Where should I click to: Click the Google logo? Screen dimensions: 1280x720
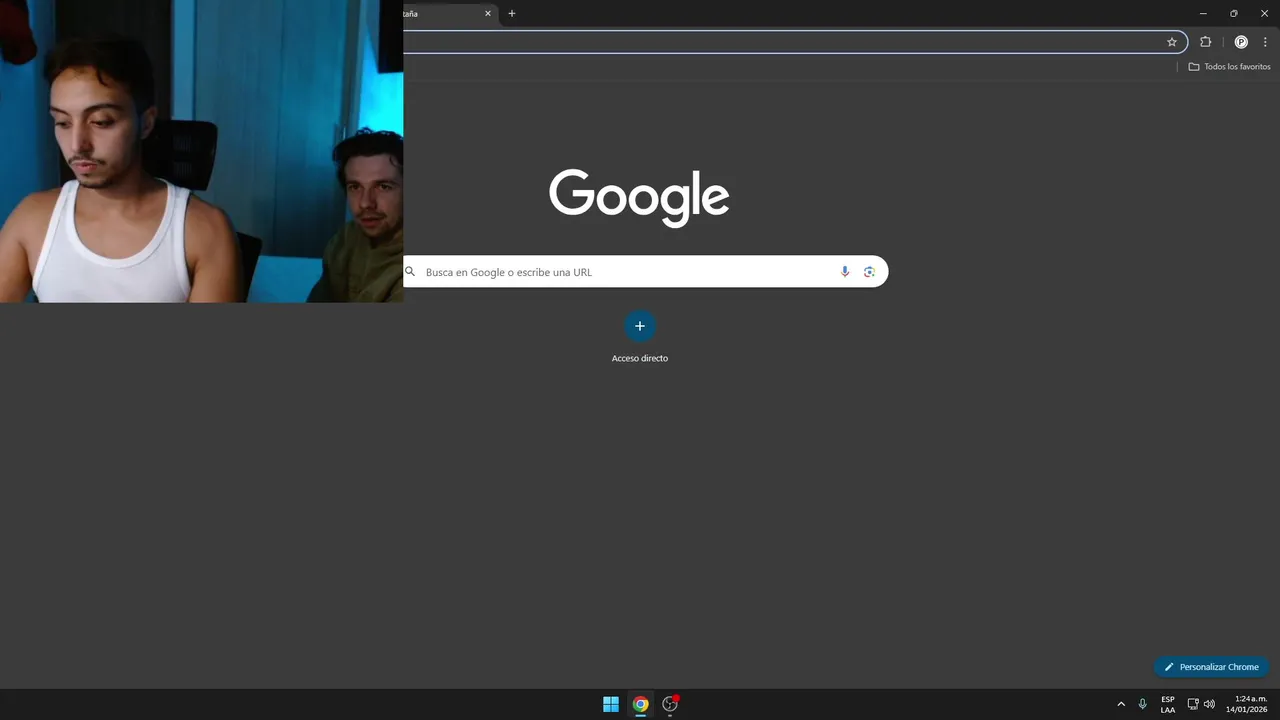639,197
